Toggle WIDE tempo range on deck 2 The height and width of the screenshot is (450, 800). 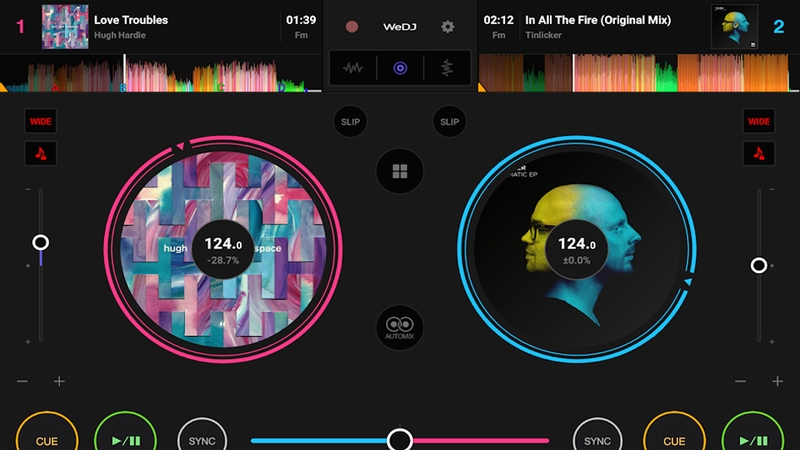click(759, 121)
